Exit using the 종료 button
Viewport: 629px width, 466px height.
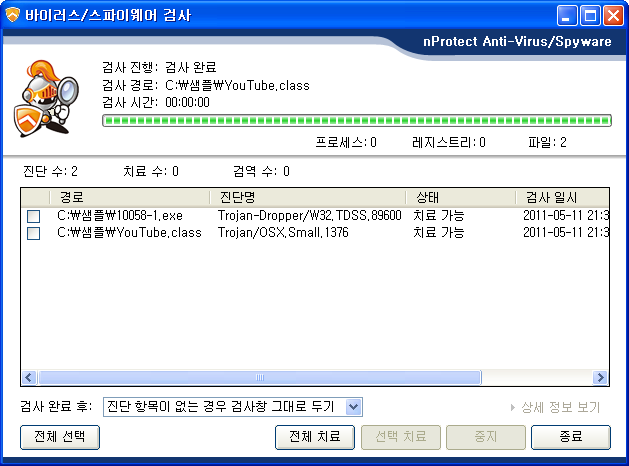coord(570,437)
